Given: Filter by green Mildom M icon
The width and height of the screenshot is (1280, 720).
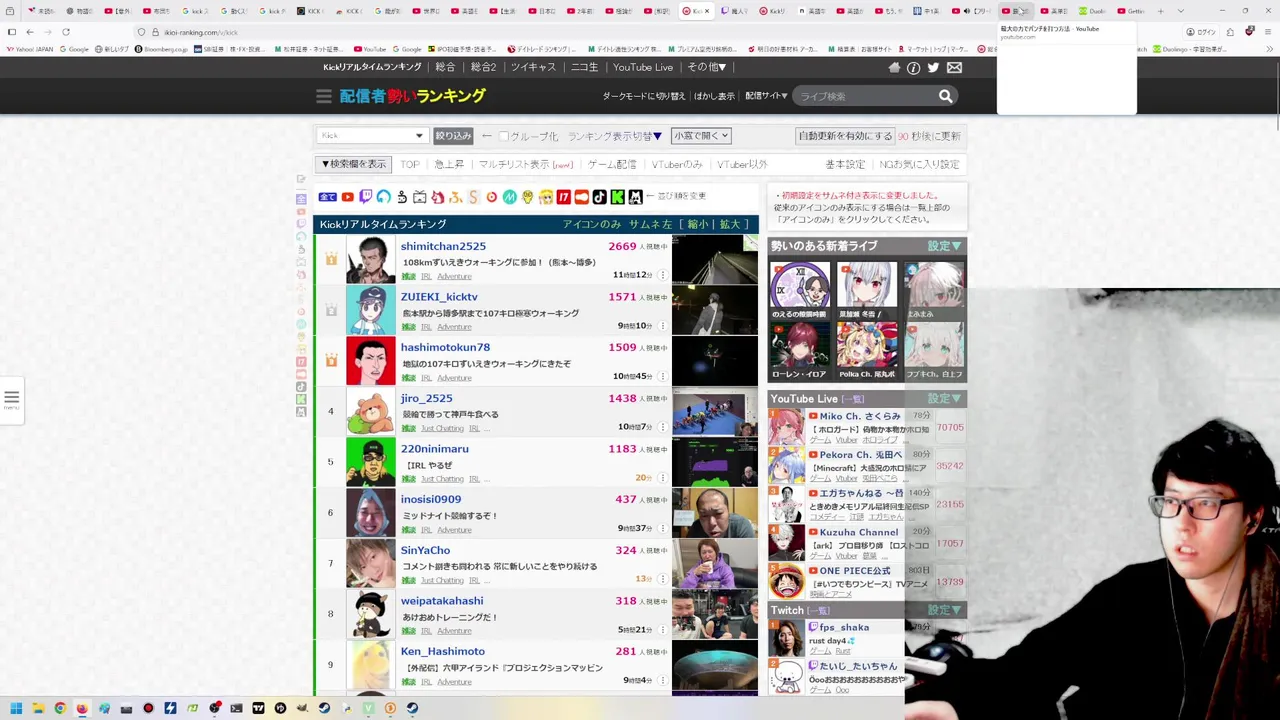Looking at the screenshot, I should pyautogui.click(x=508, y=197).
